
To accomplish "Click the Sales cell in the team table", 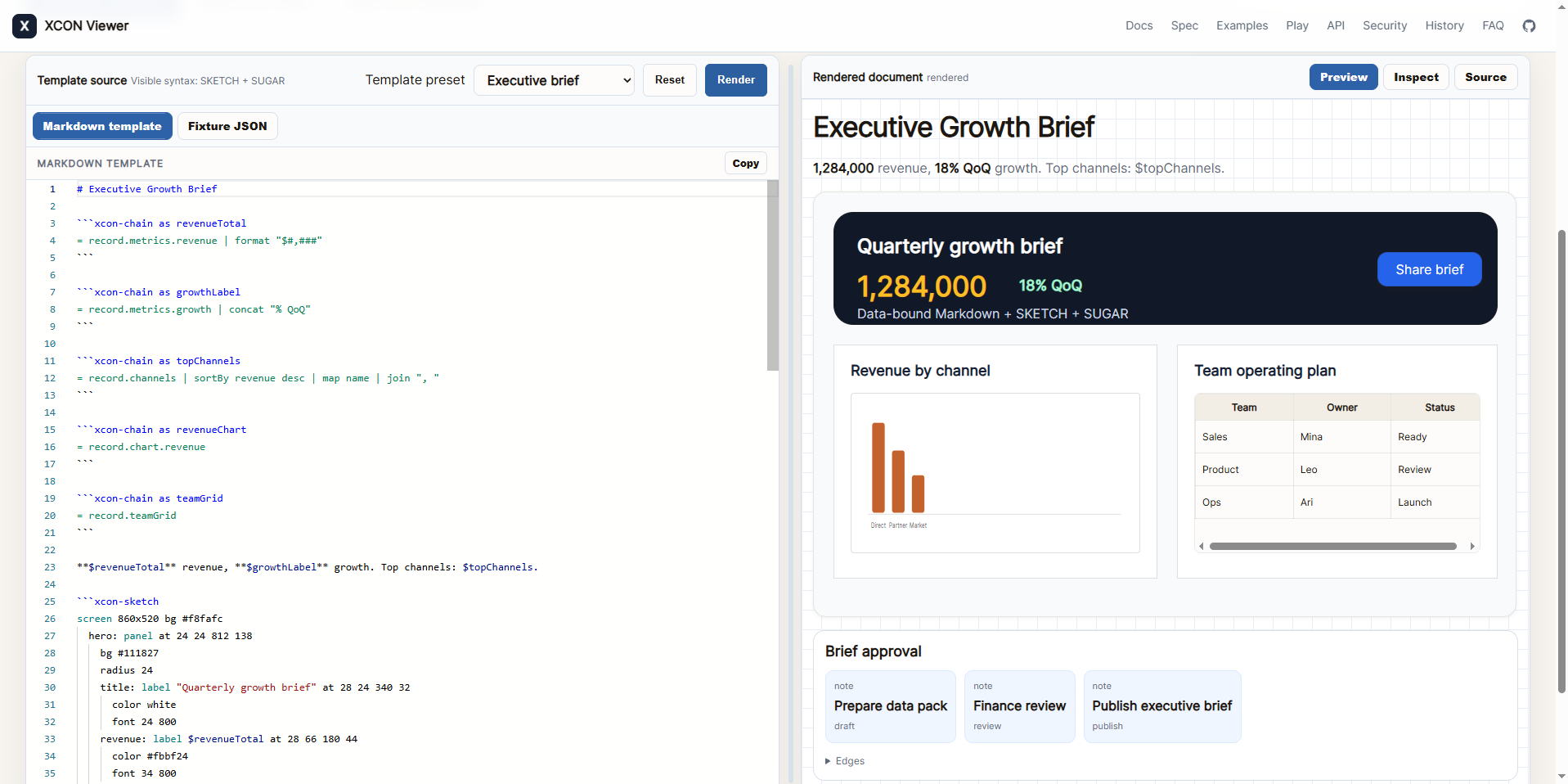I will pyautogui.click(x=1244, y=437).
